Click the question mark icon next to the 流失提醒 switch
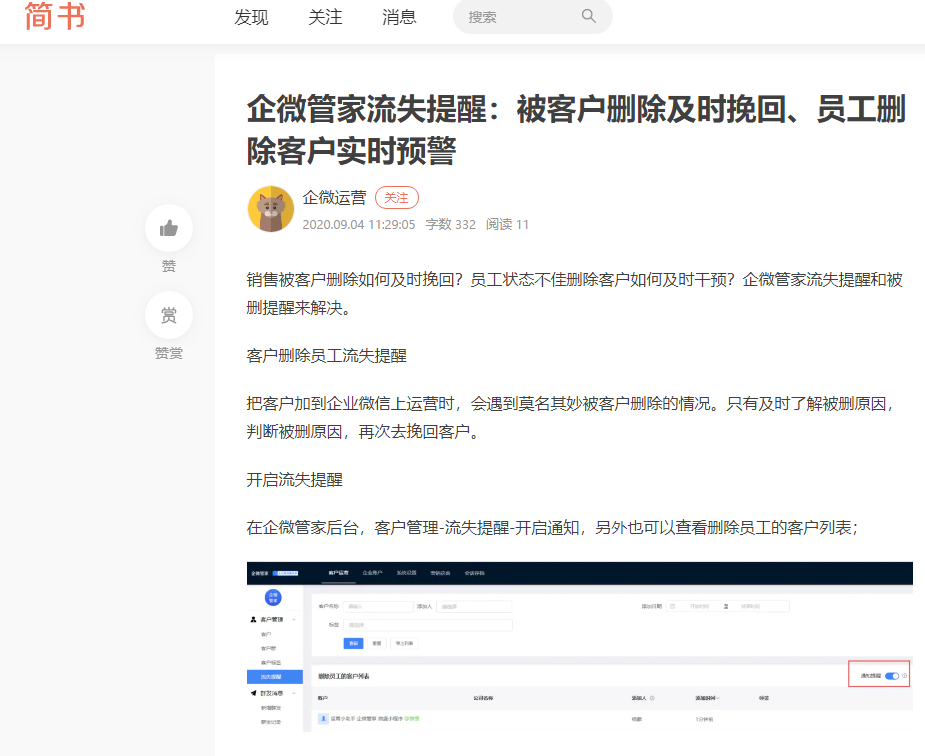Viewport: 925px width, 756px height. [905, 675]
